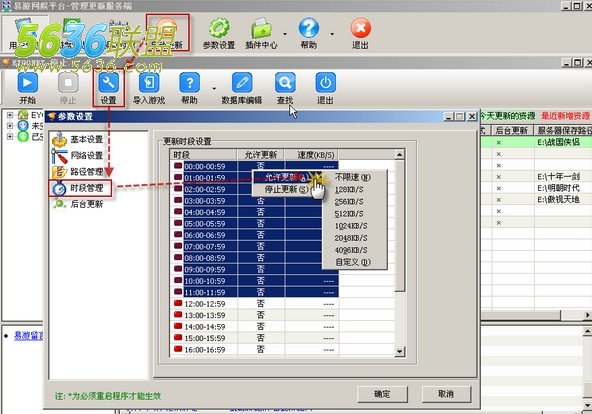The height and width of the screenshot is (414, 592).
Task: Select the 256KB/S speed option
Action: click(355, 202)
